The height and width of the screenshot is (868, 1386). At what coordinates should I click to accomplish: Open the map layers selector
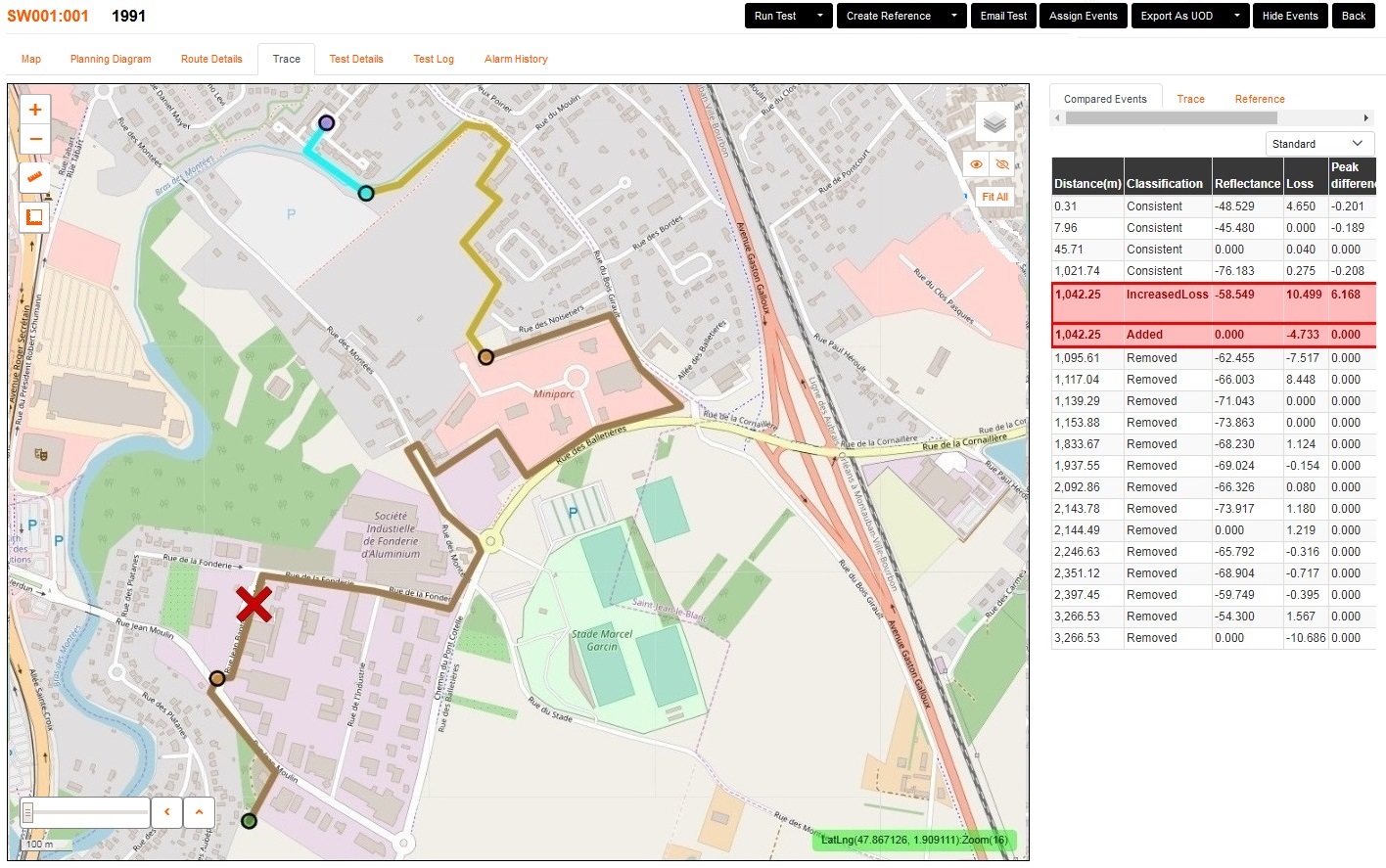(994, 123)
